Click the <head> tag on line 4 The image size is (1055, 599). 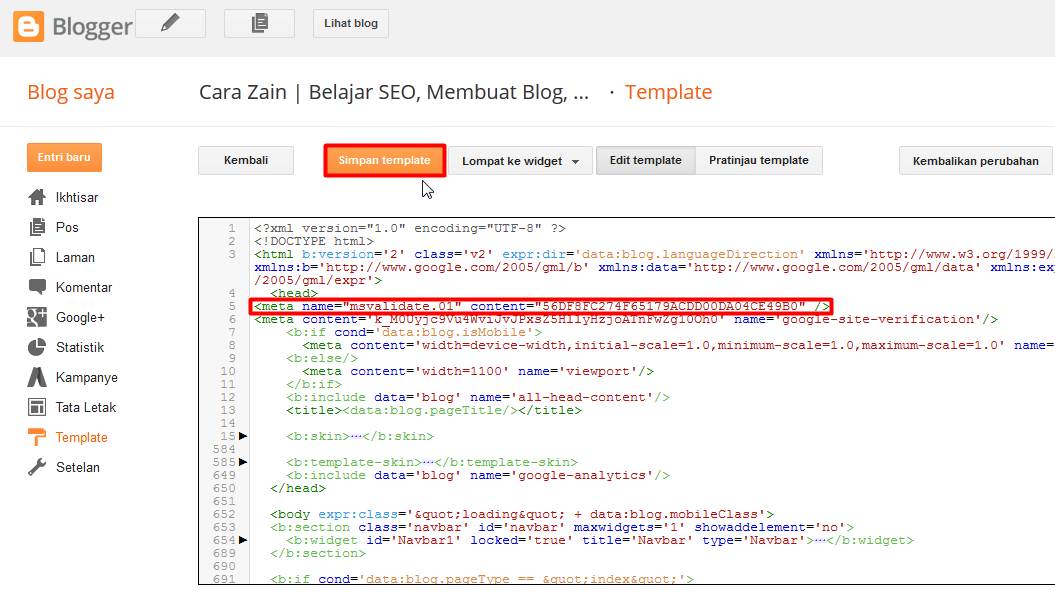tap(294, 293)
